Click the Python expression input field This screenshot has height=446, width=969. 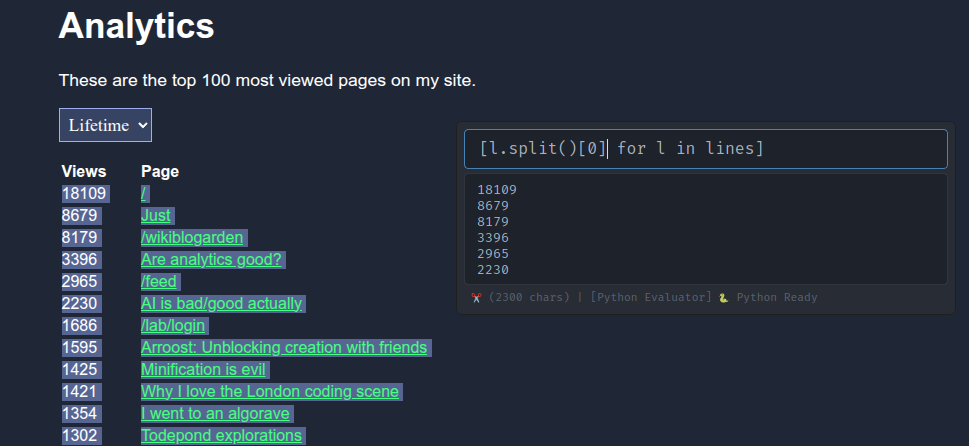pos(706,149)
